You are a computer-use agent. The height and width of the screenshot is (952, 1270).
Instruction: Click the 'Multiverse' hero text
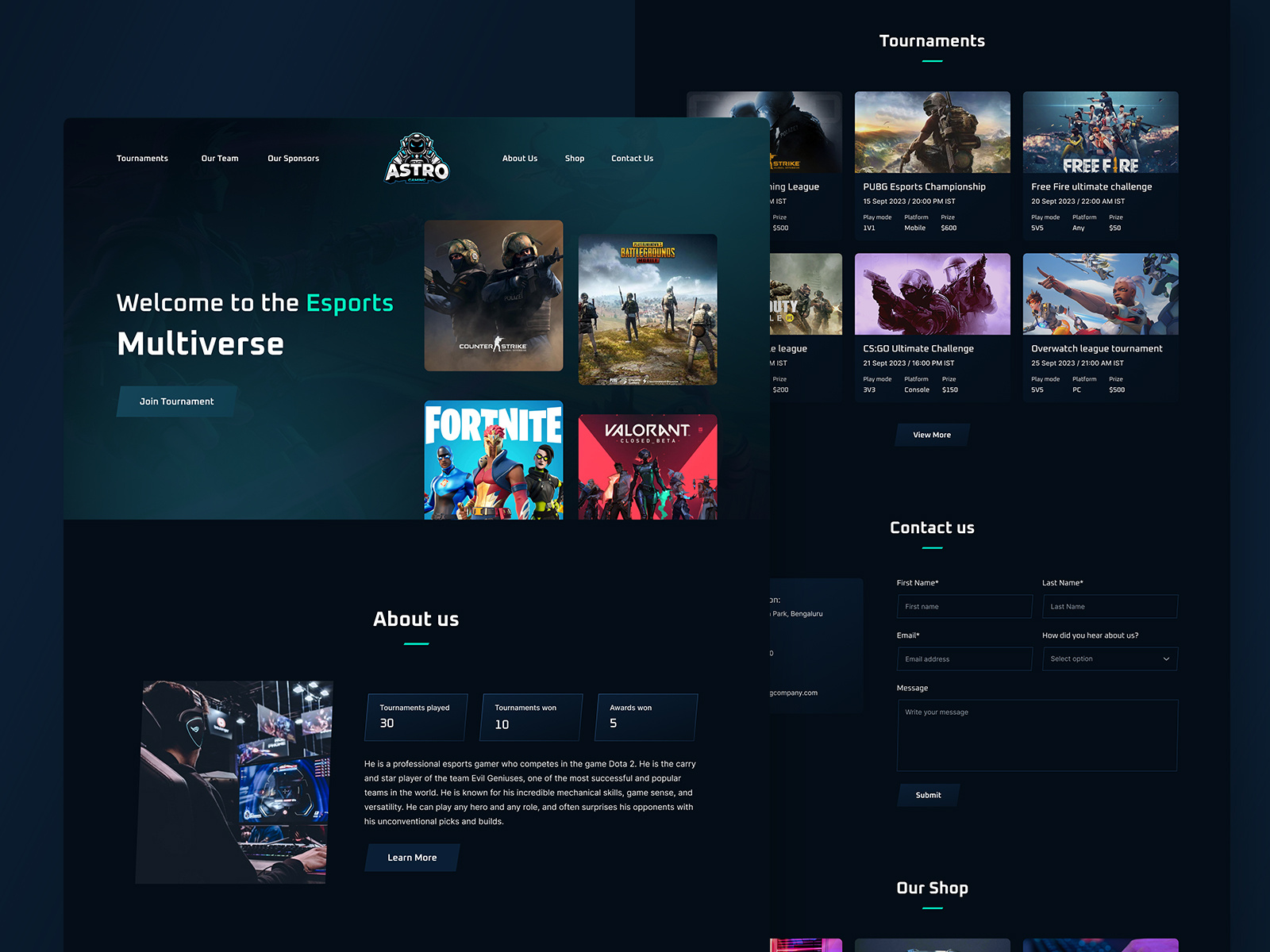[x=201, y=344]
